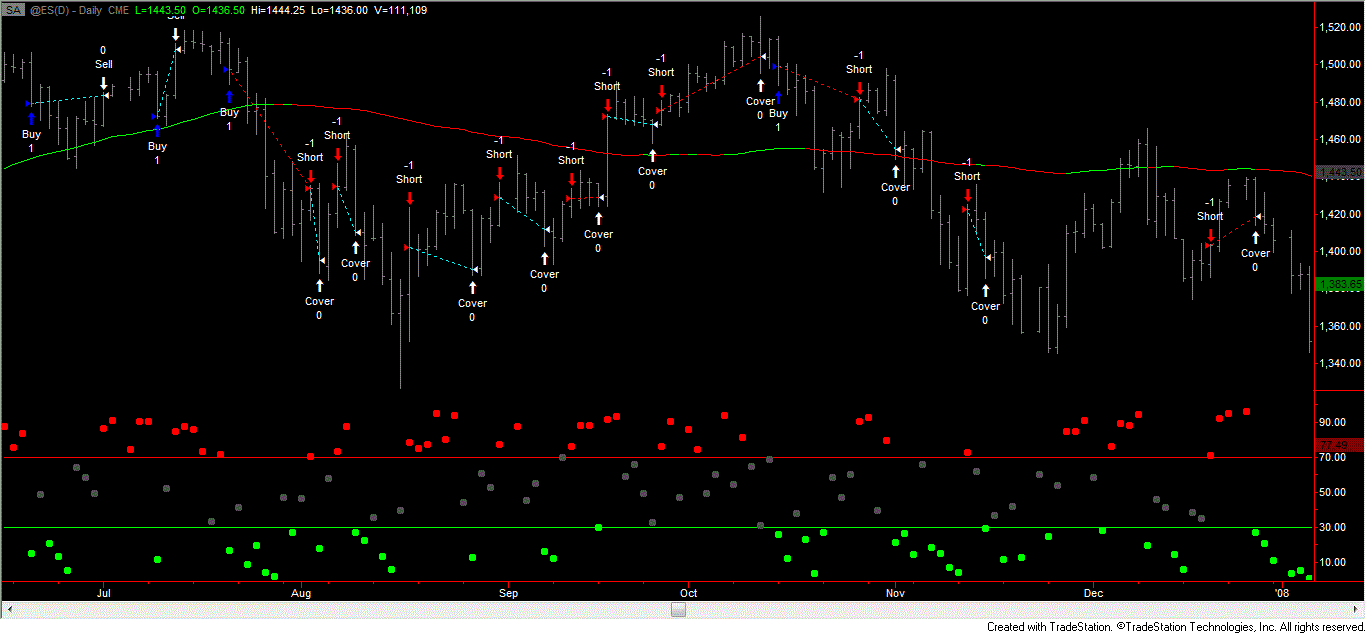Click the 1,480.00 price axis label
1366x633 pixels.
point(1340,103)
